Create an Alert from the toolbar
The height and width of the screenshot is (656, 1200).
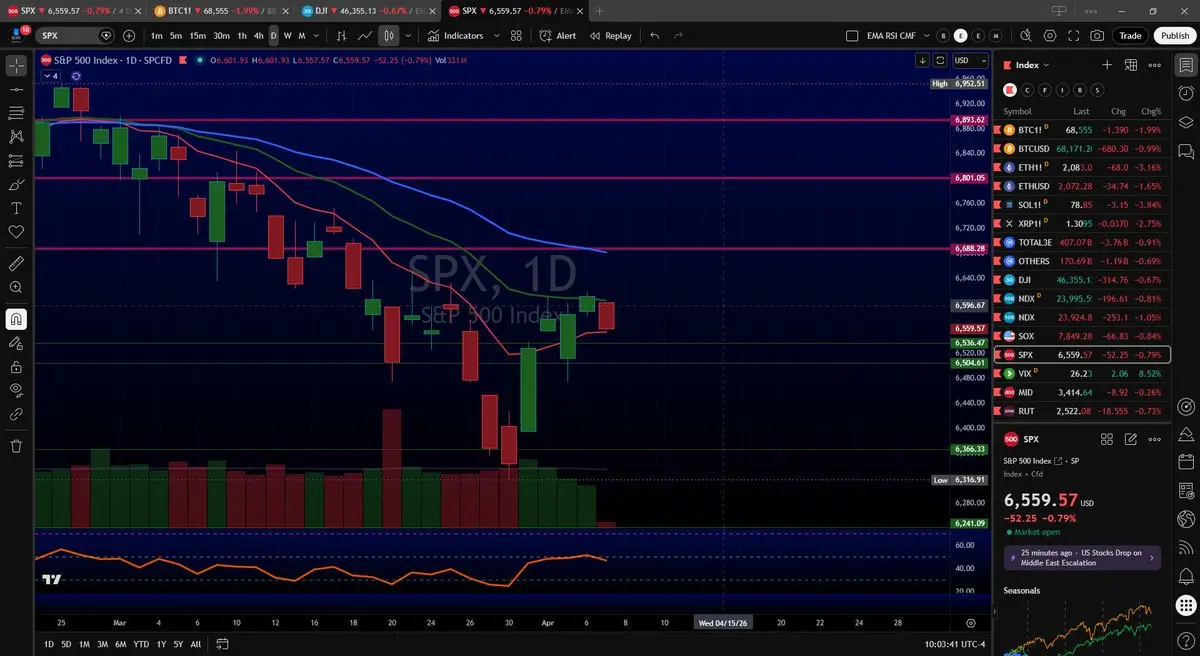point(557,36)
